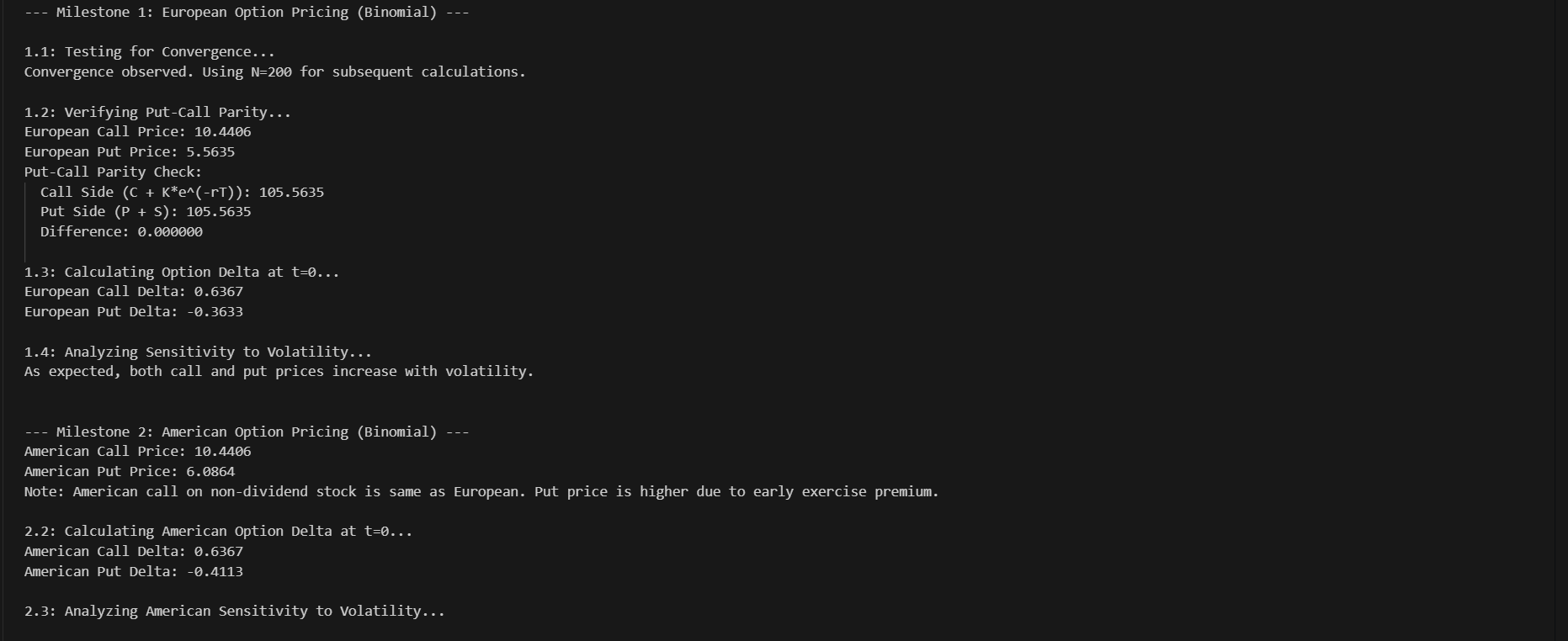The height and width of the screenshot is (641, 1568).
Task: Click the Difference: 0.000000 line
Action: coord(121,231)
